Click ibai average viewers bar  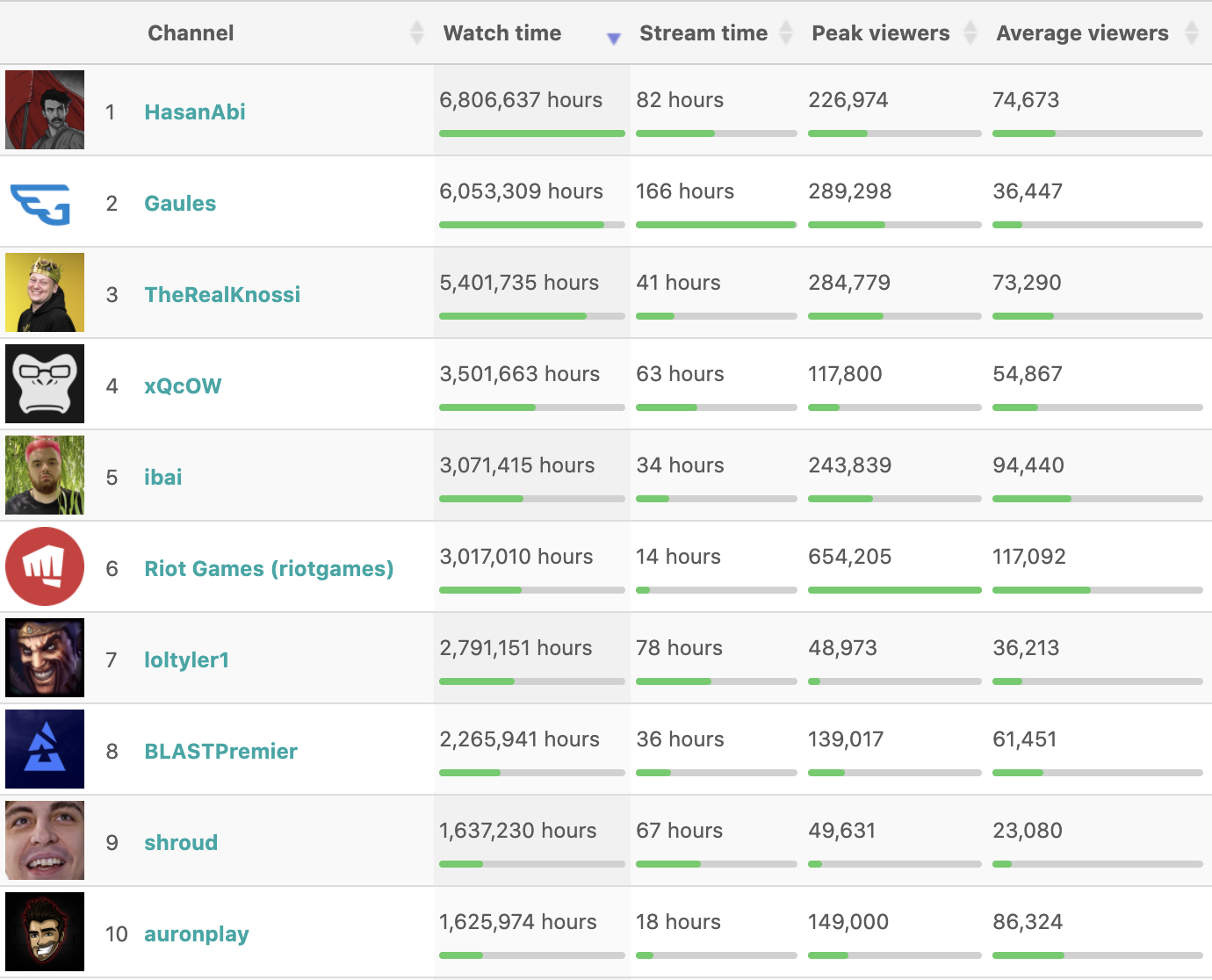[1098, 499]
